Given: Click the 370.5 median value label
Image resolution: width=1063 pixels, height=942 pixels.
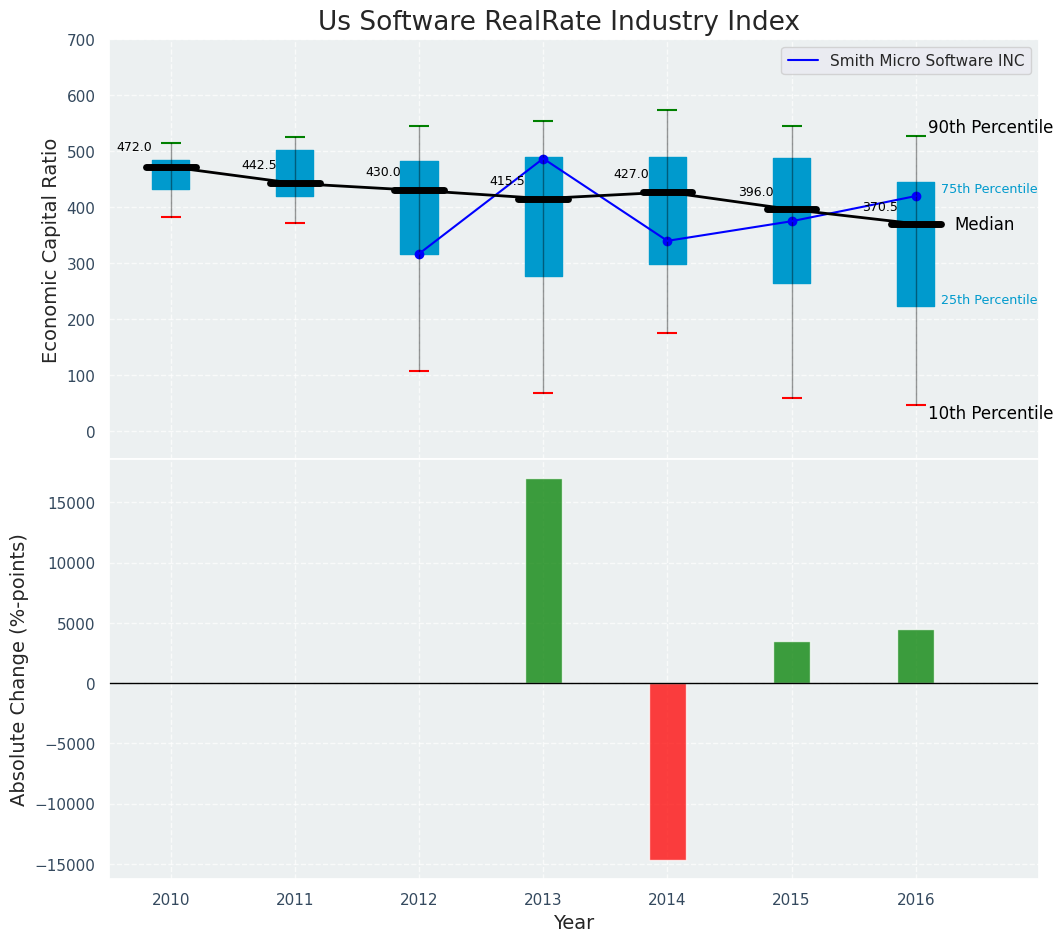Looking at the screenshot, I should pos(880,207).
